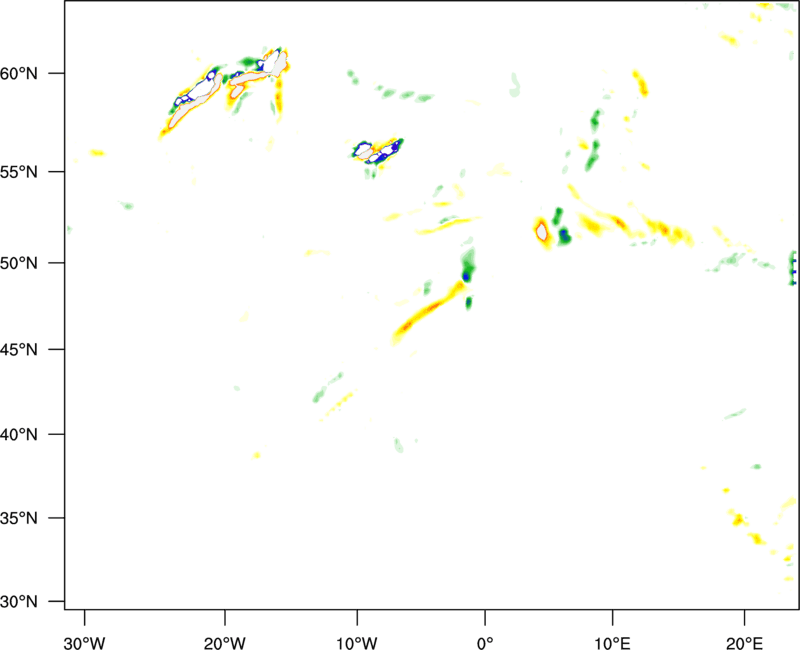Click the 50°N latitude label
This screenshot has height=650, width=800.
(x=19, y=263)
